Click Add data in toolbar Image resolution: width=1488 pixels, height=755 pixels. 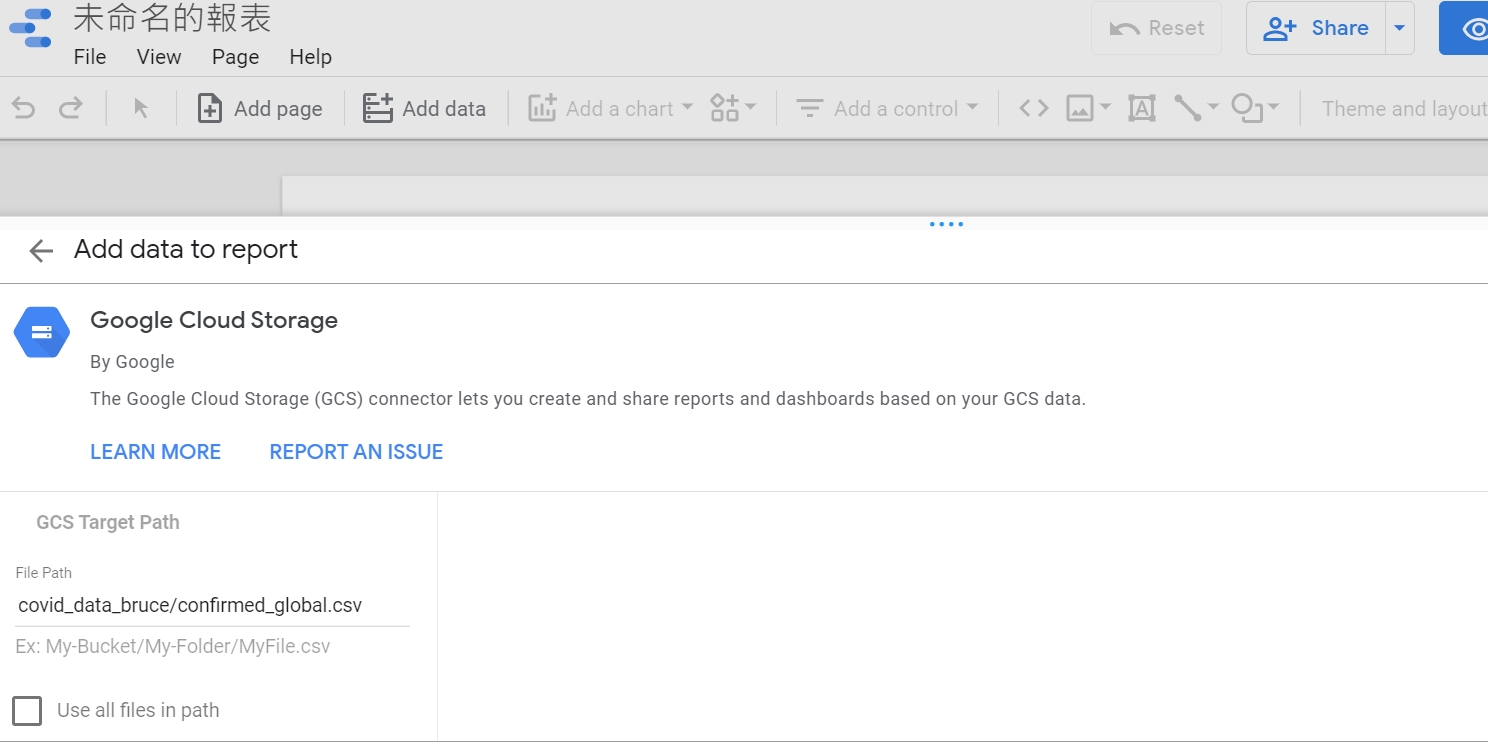(424, 108)
